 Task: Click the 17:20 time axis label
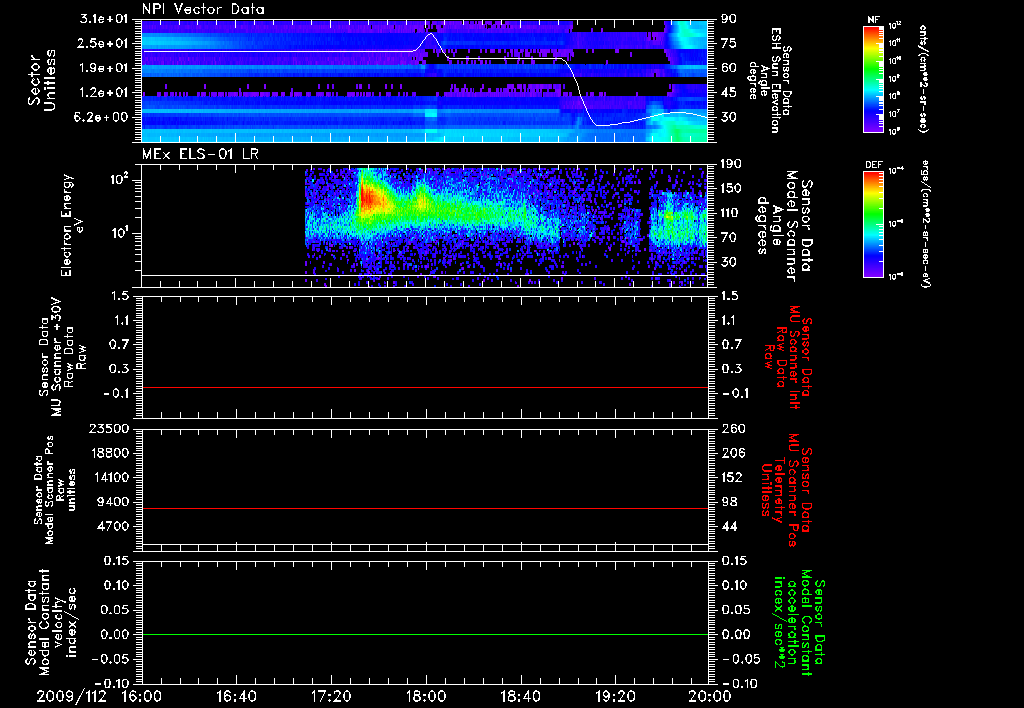(331, 696)
